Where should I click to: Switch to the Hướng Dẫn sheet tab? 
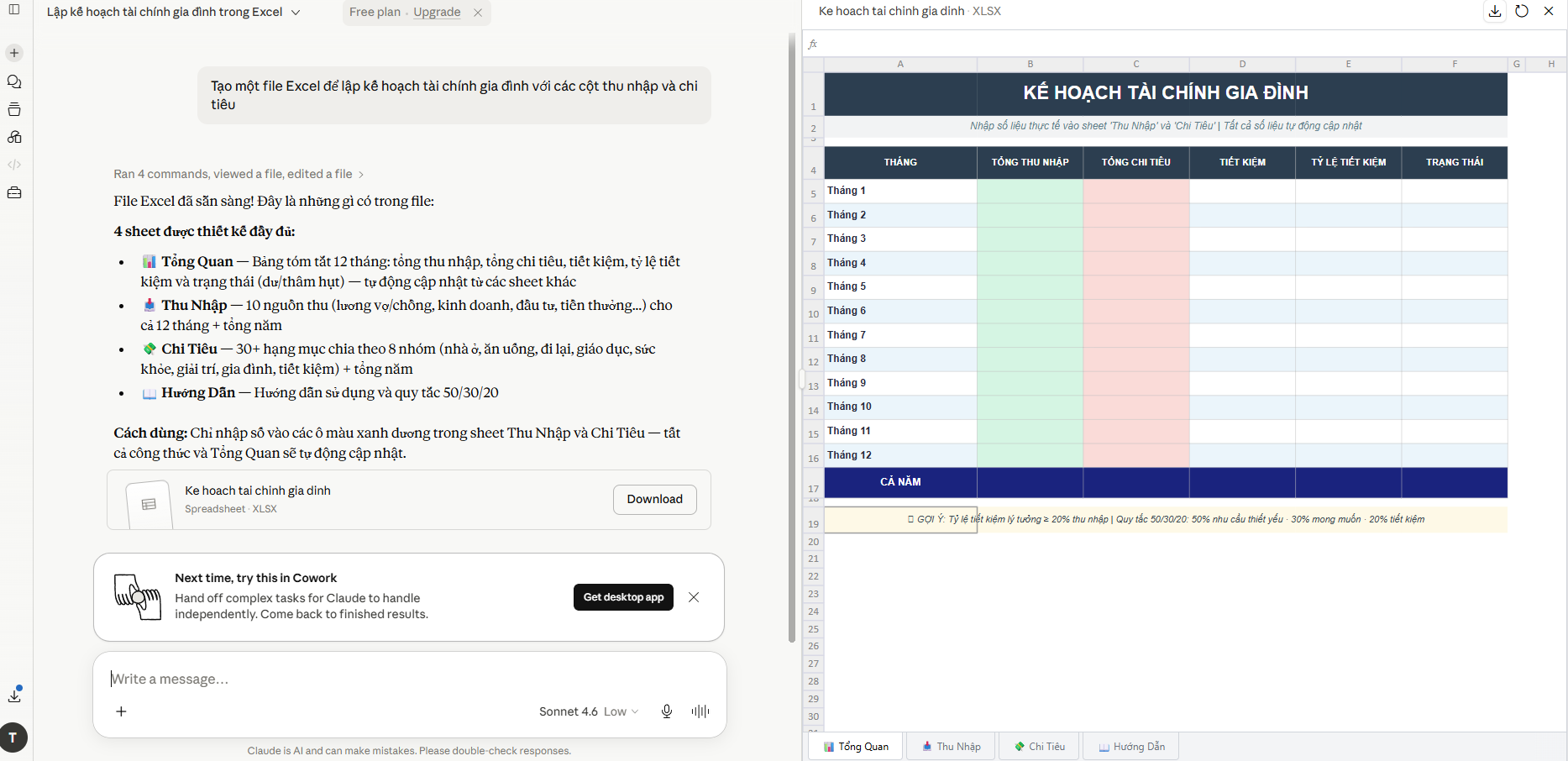[x=1131, y=747]
